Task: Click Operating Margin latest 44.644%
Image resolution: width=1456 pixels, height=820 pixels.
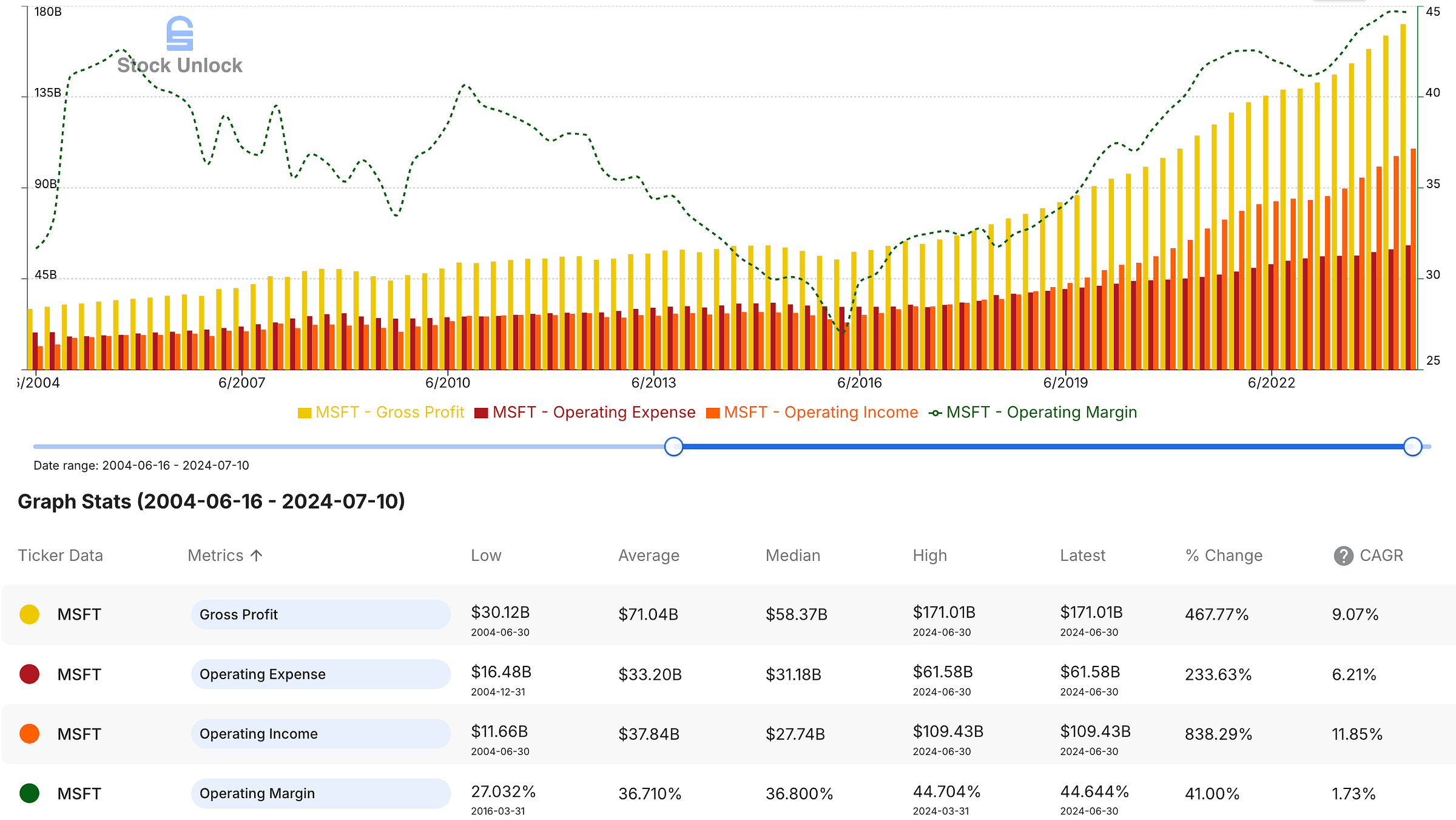Action: click(1094, 791)
